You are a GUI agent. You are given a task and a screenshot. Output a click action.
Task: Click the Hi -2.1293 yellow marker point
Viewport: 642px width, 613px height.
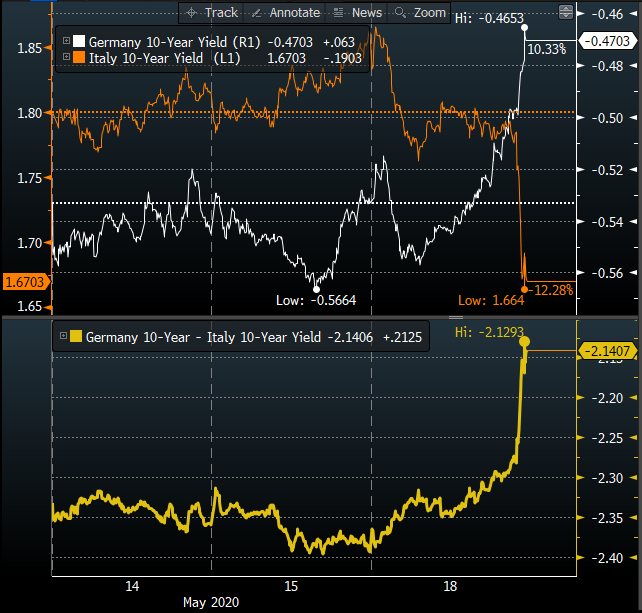[x=526, y=344]
